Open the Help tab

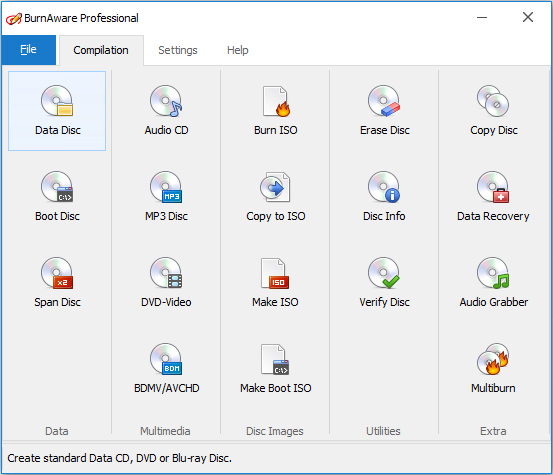pos(238,50)
